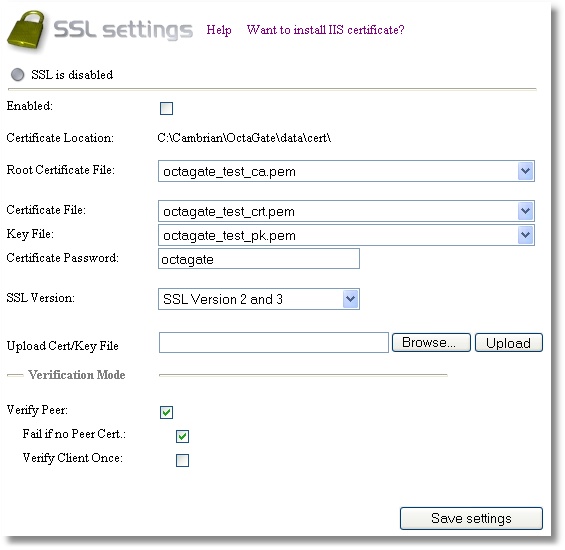Click the grey SSL disabled status indicator

[x=17, y=75]
